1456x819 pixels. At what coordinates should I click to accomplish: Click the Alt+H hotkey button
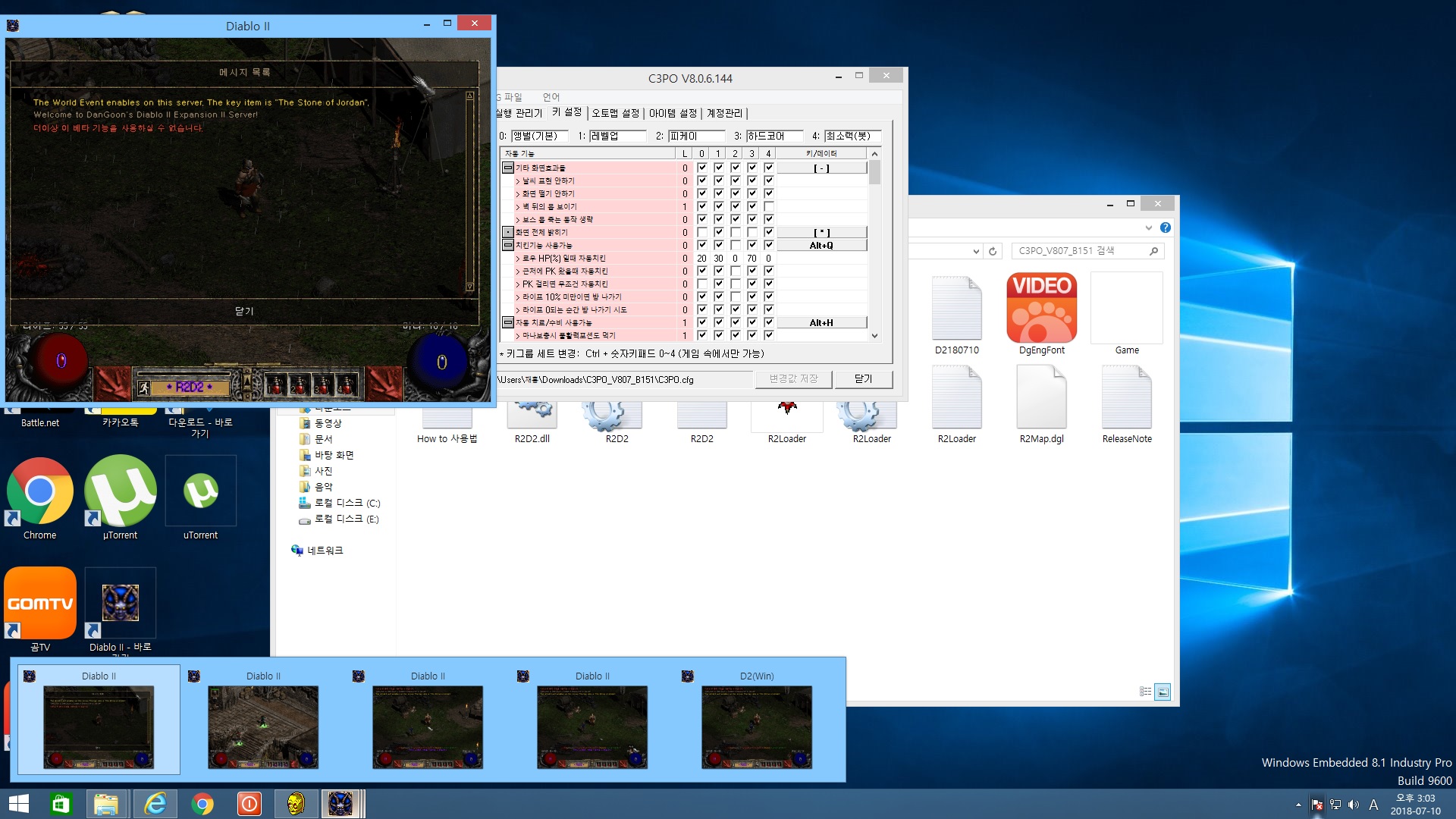tap(821, 322)
